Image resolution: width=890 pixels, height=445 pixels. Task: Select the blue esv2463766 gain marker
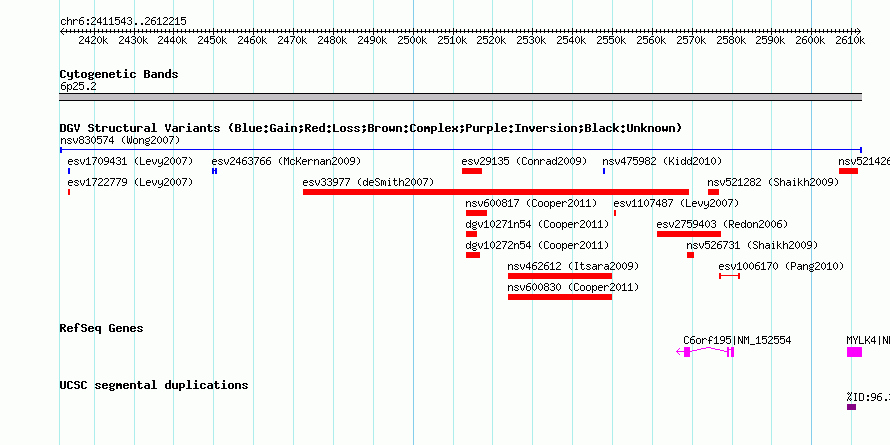(215, 171)
